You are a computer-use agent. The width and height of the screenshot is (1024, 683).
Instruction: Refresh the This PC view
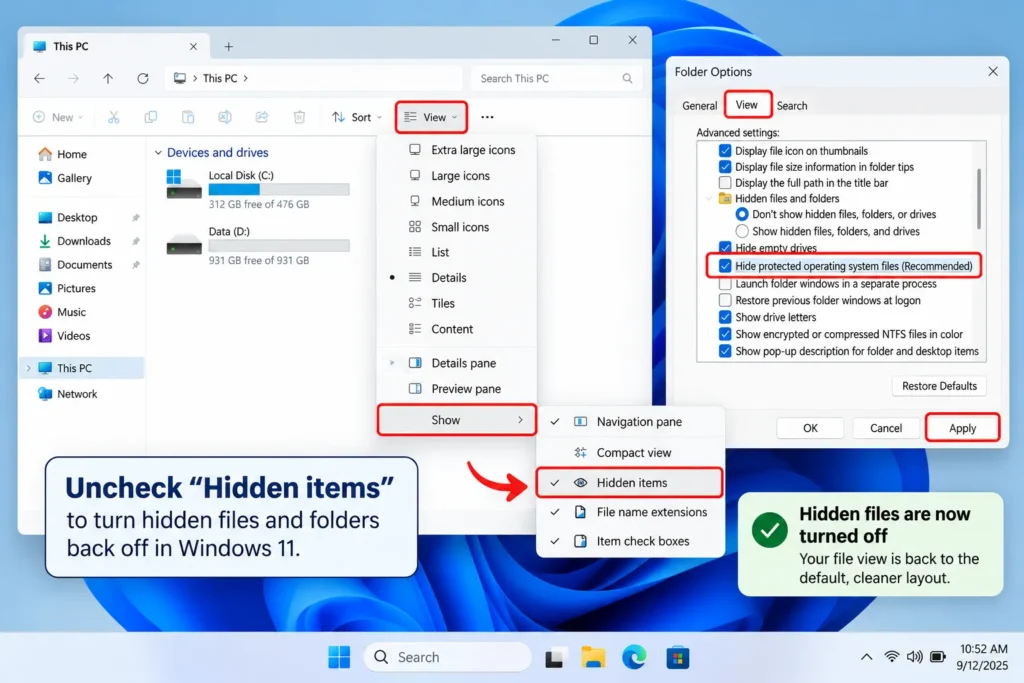tap(142, 78)
